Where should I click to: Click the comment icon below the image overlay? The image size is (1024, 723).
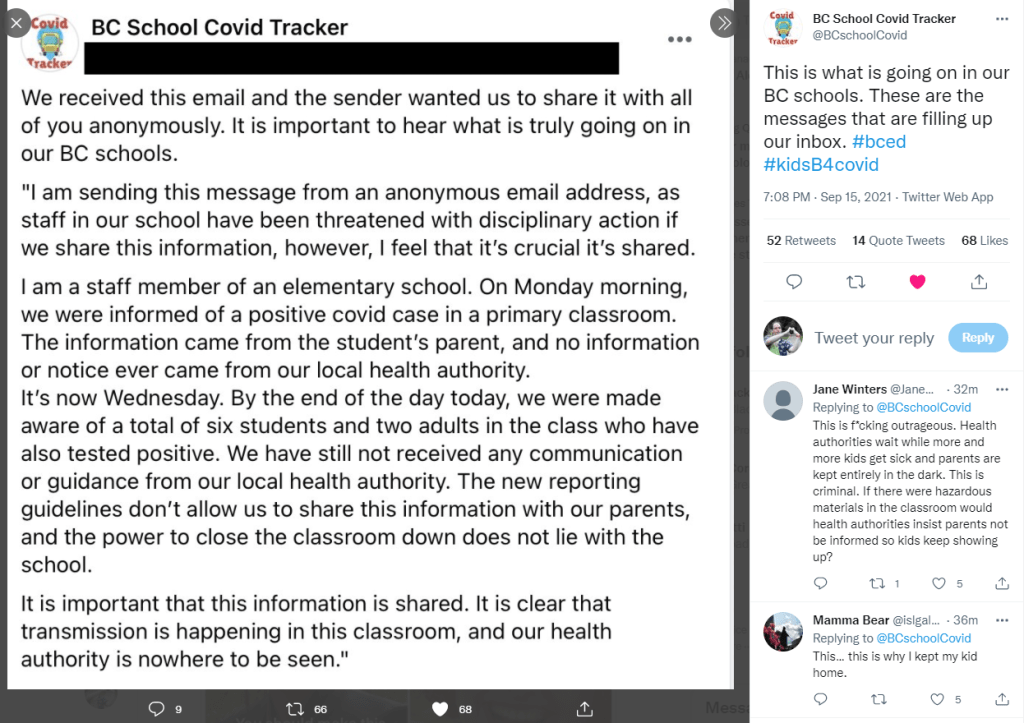(156, 709)
